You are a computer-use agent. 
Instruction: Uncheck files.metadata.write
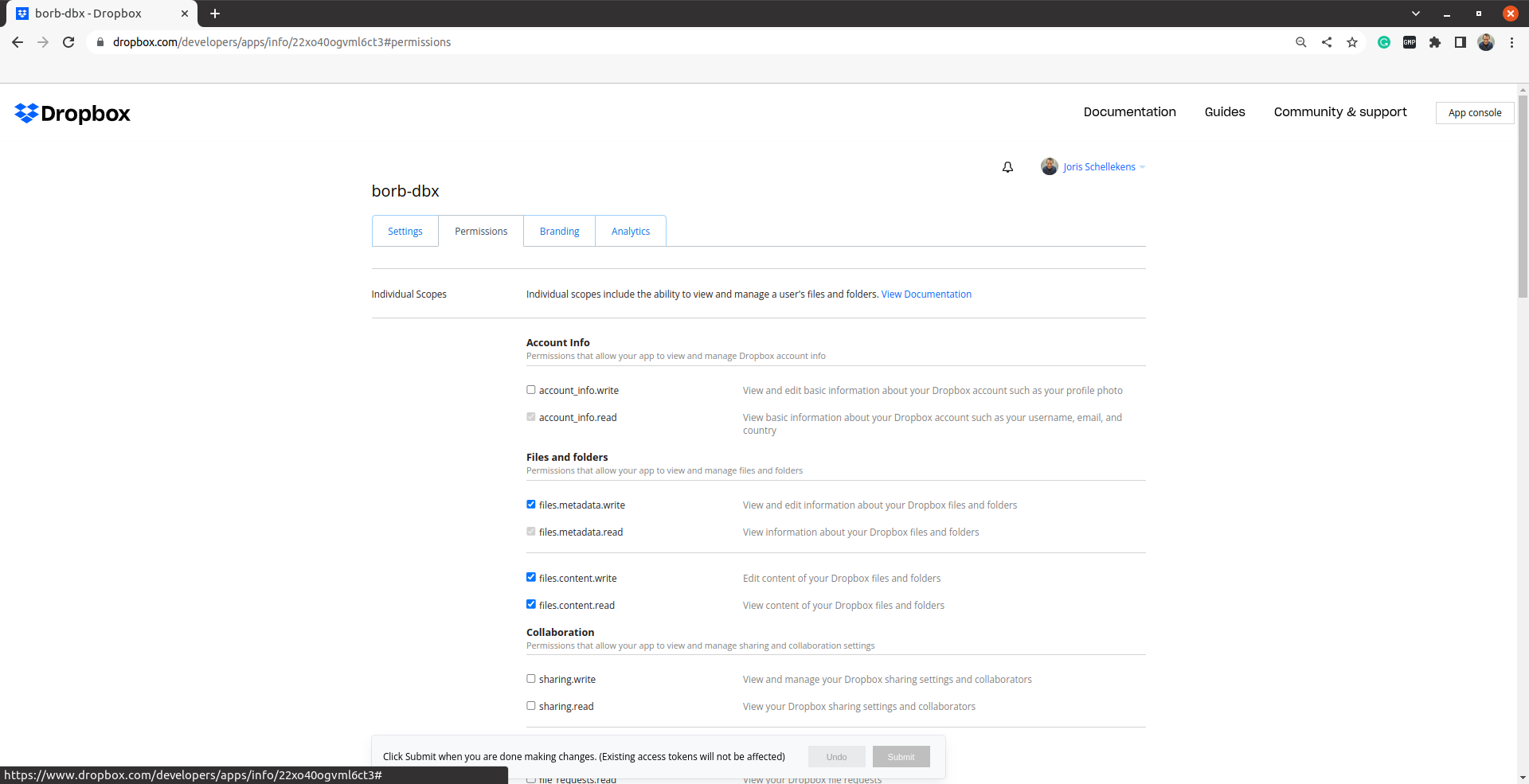pyautogui.click(x=531, y=505)
